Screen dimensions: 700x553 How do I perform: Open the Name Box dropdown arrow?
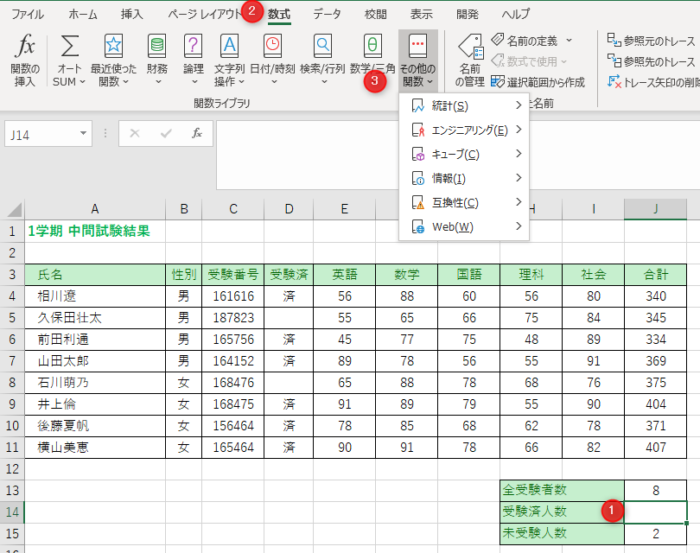click(82, 133)
